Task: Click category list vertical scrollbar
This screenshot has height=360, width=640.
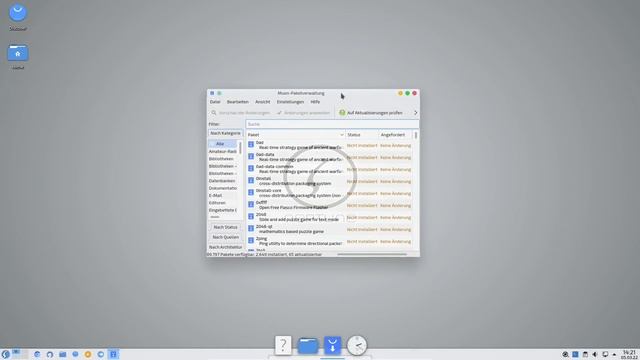Action: tap(240, 148)
